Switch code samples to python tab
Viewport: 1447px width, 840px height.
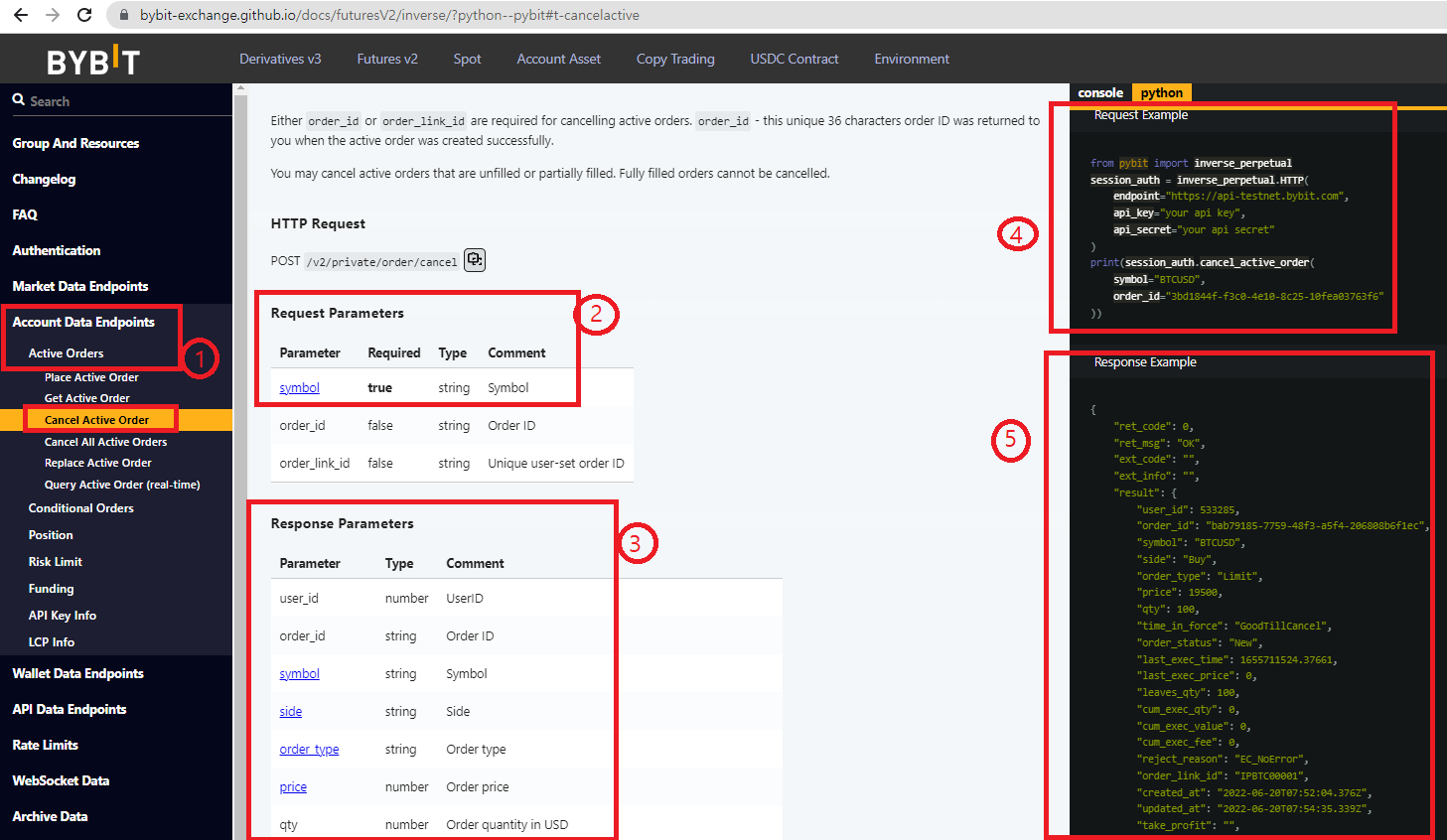click(x=1161, y=92)
